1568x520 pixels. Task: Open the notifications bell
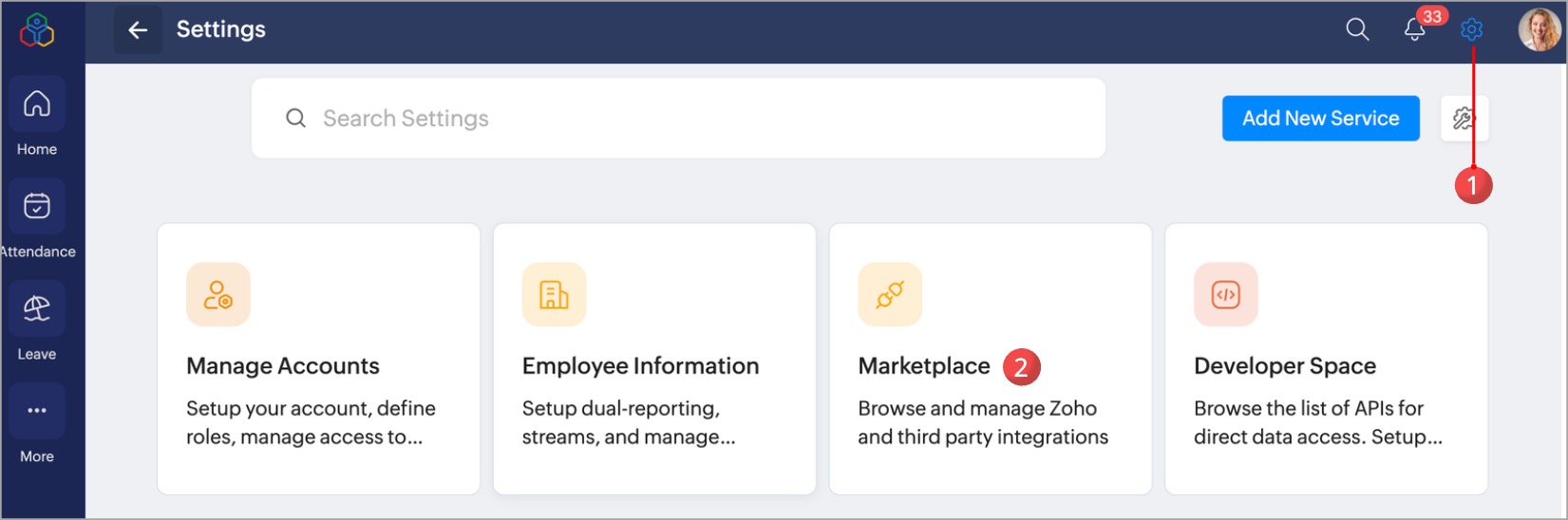pyautogui.click(x=1414, y=30)
